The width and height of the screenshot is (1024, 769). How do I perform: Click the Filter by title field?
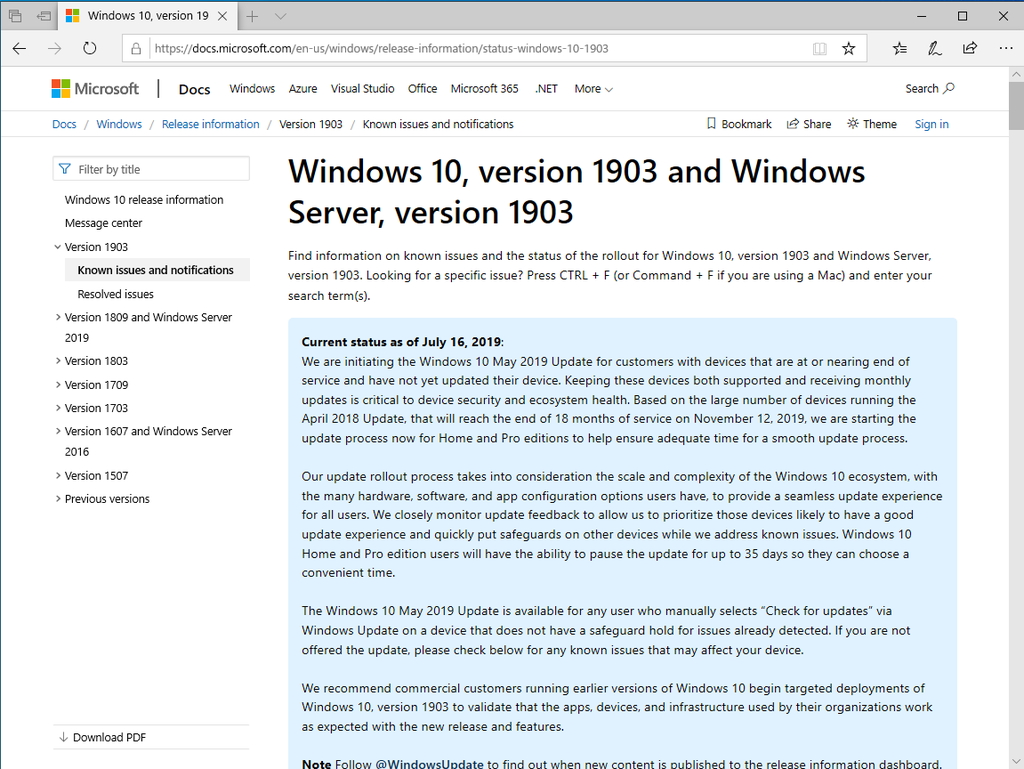(x=150, y=168)
